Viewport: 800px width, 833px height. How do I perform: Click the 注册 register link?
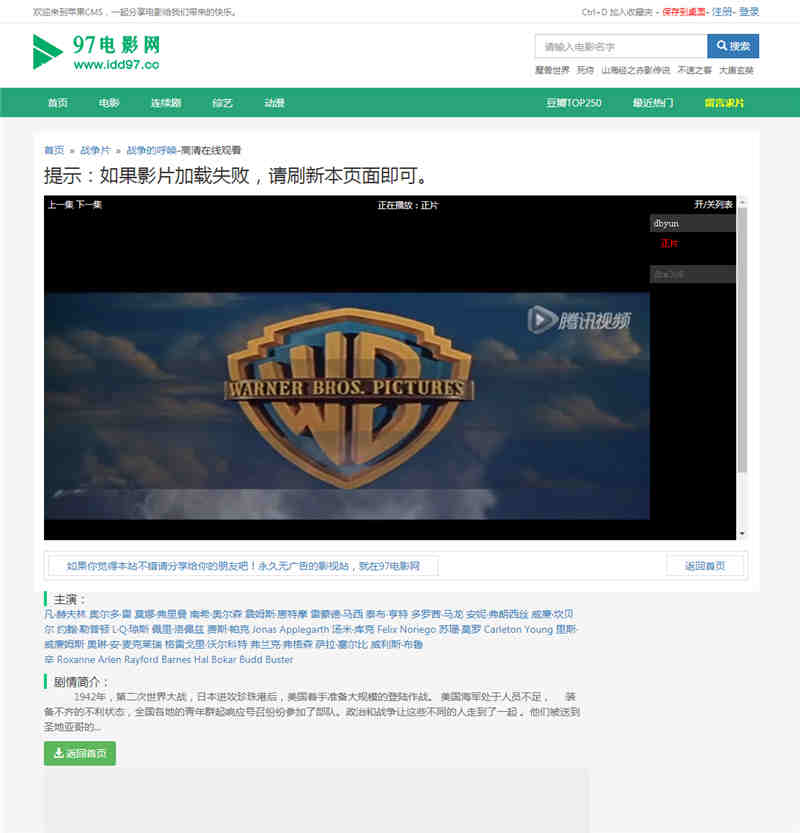pyautogui.click(x=722, y=12)
